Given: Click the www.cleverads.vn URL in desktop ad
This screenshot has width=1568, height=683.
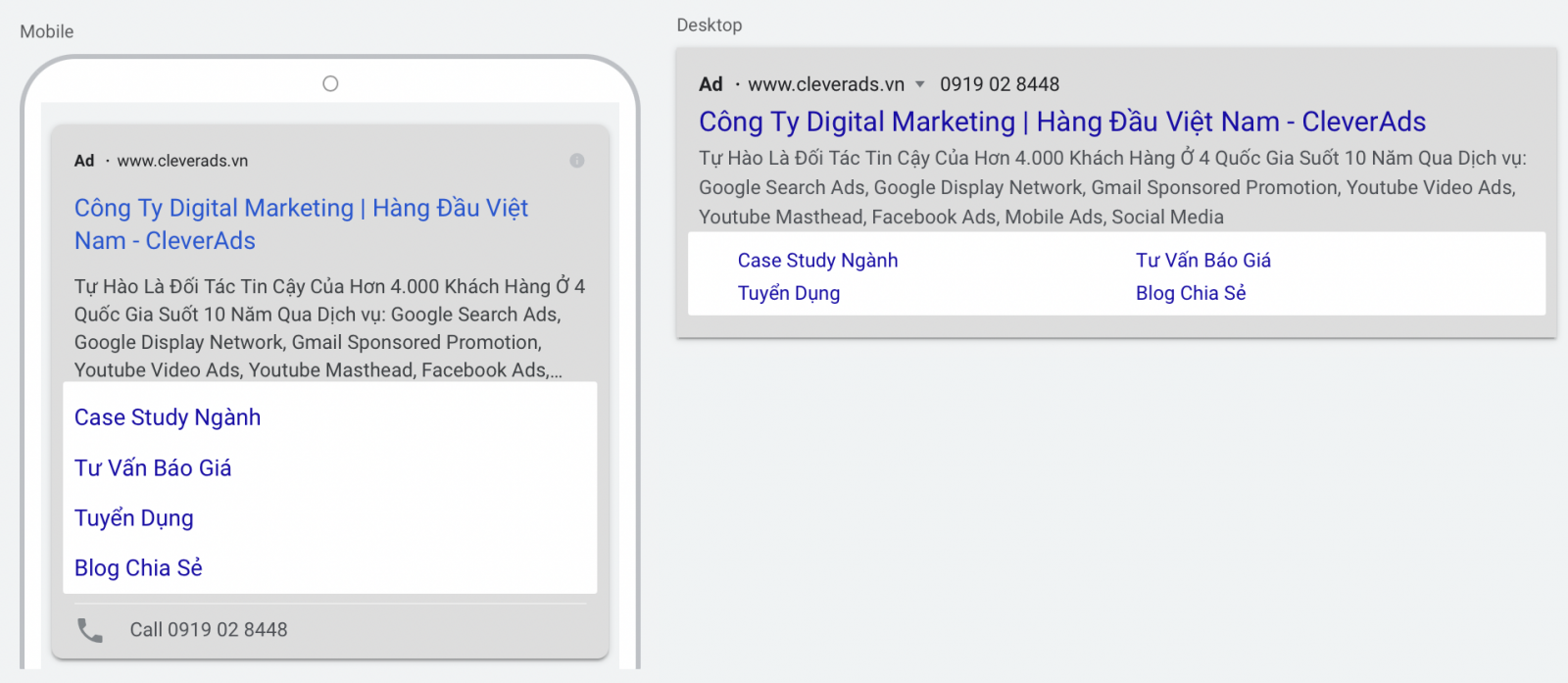Looking at the screenshot, I should 826,84.
